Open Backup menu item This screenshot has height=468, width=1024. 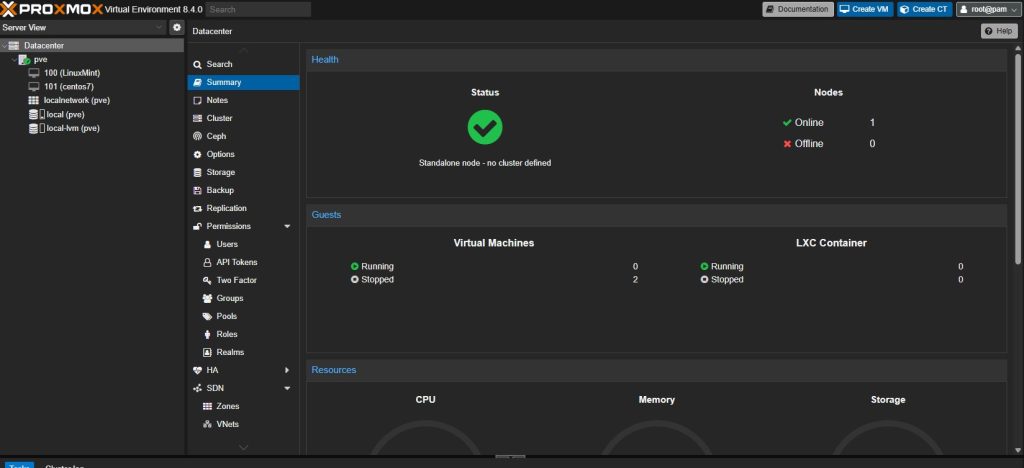[243, 190]
